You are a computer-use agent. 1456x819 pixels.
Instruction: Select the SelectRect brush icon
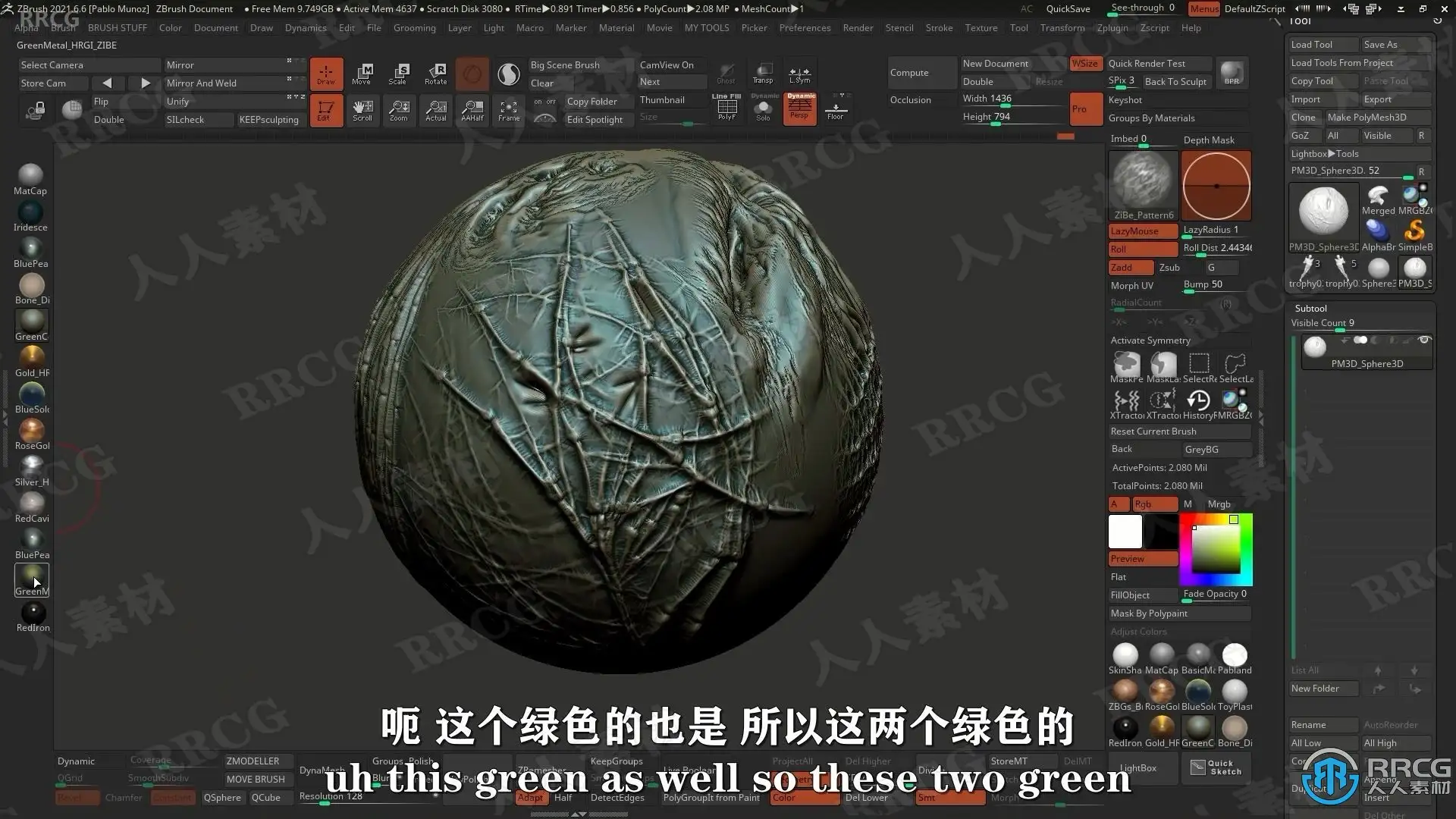tap(1200, 366)
